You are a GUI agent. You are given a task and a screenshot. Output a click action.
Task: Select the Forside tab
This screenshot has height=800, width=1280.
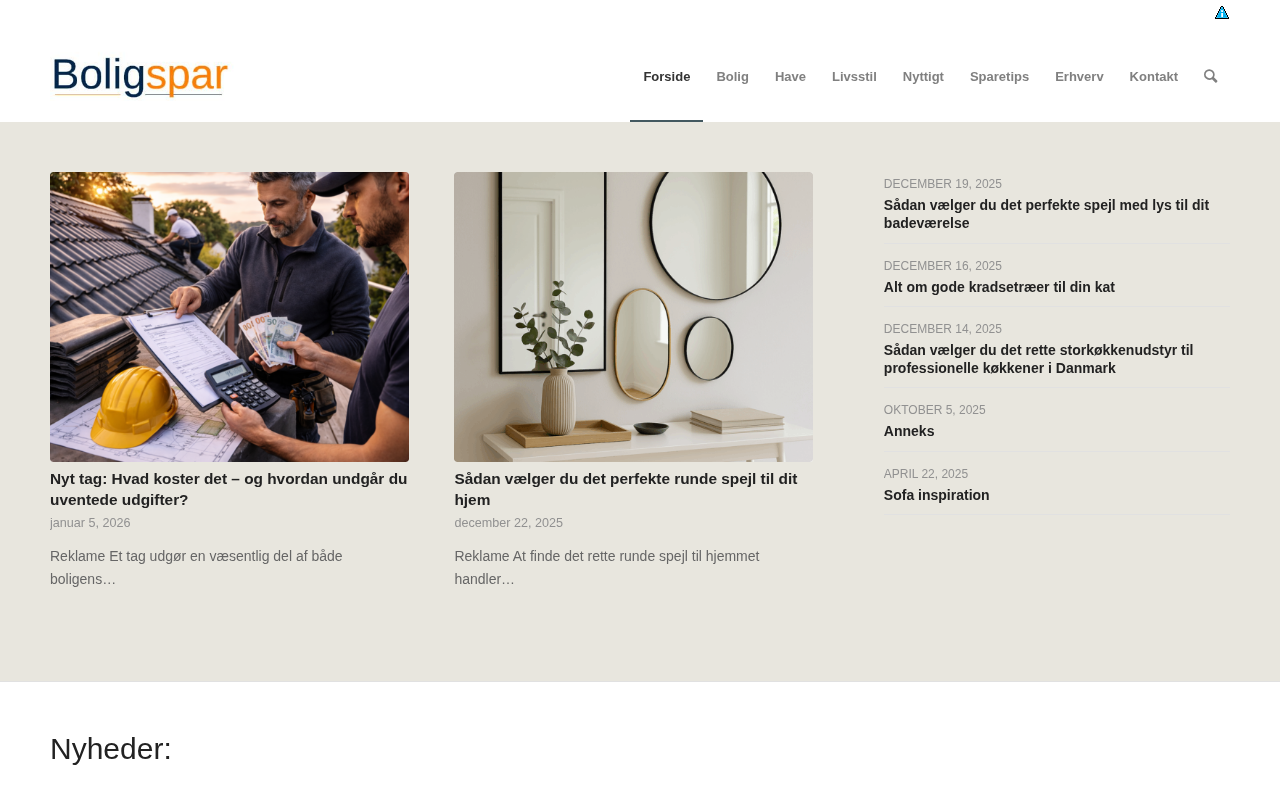666,77
